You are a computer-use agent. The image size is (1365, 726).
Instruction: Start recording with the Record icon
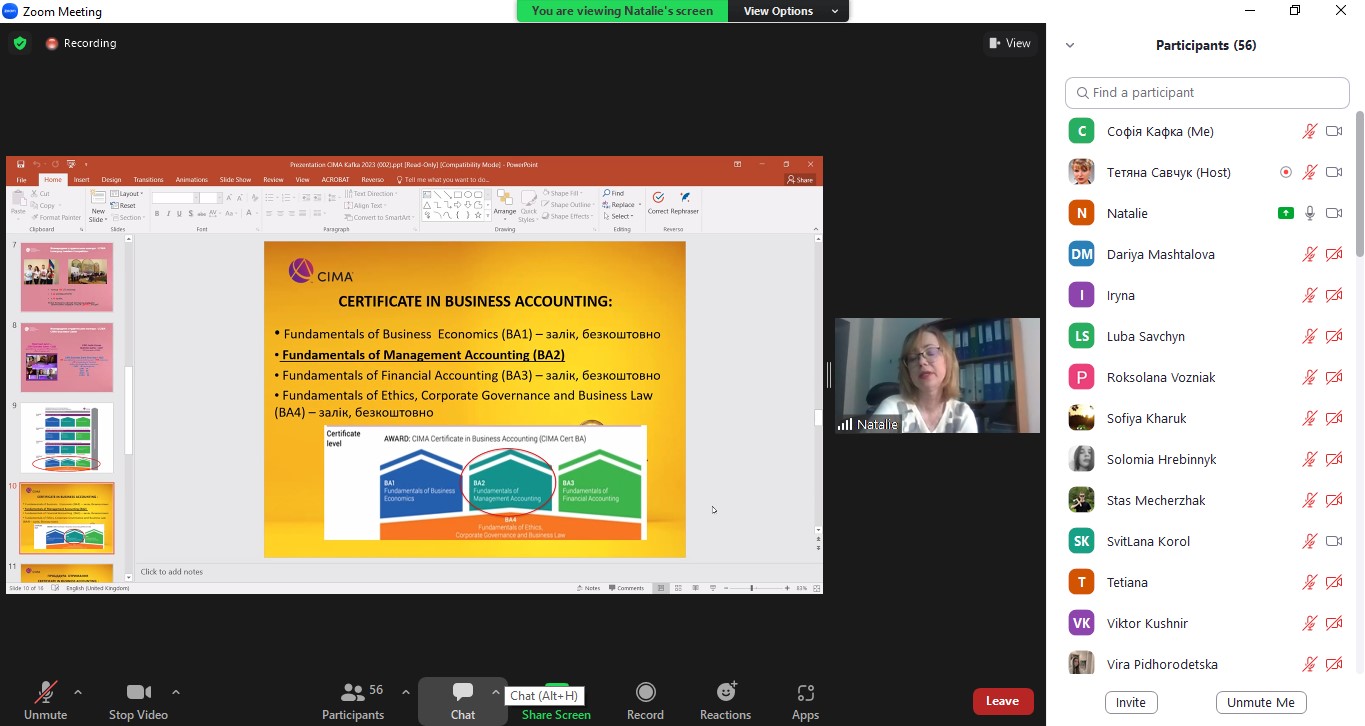(x=646, y=693)
